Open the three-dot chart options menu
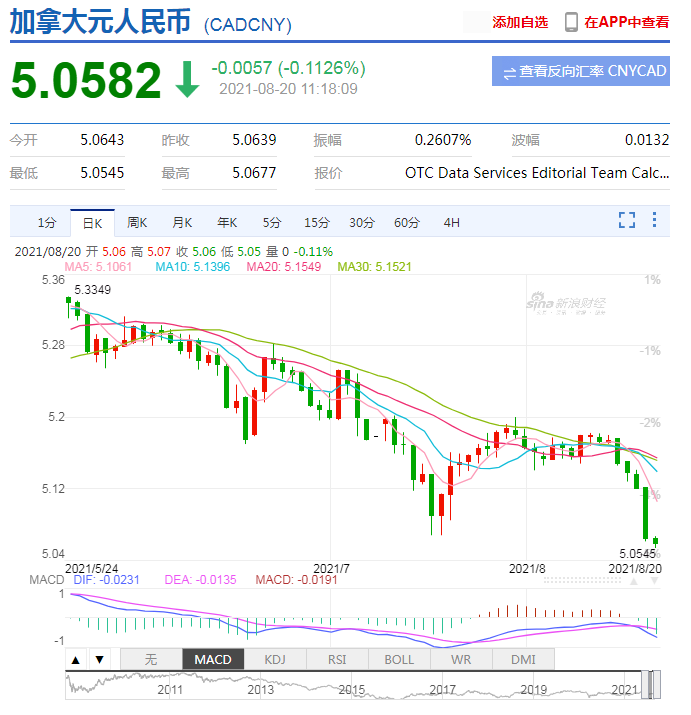 pos(654,219)
